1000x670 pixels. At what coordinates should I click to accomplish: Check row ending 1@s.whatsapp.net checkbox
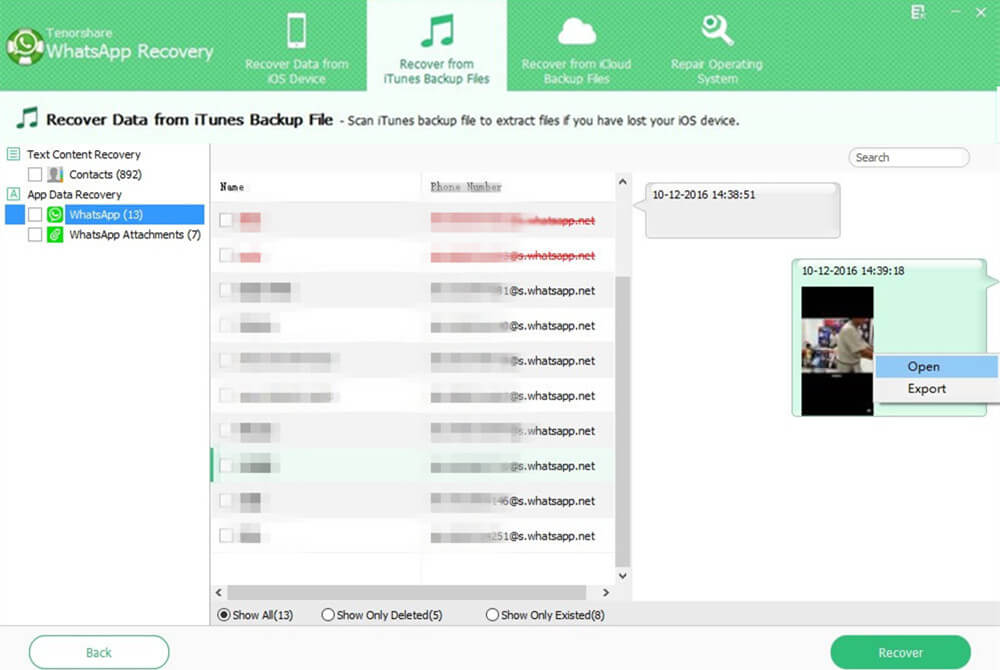pyautogui.click(x=226, y=290)
